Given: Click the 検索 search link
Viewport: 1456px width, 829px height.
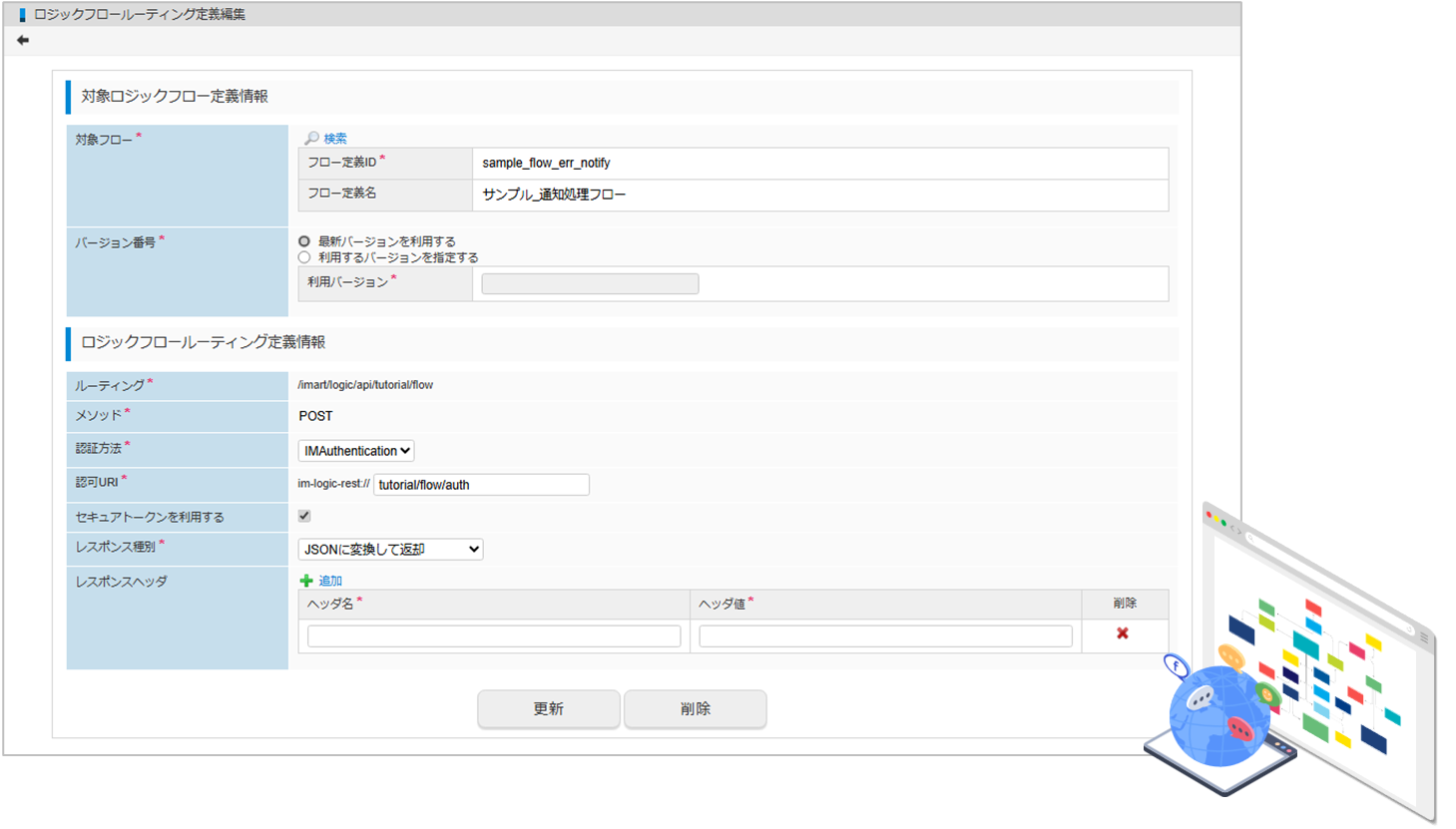Looking at the screenshot, I should coord(335,139).
